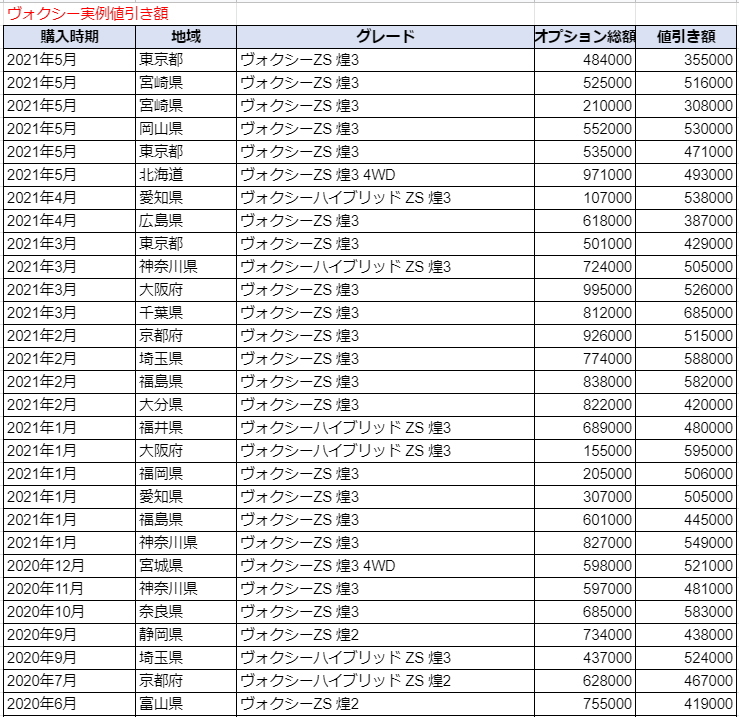739x717 pixels.
Task: Click the grade cell ヴォクシーハイブリッド ZS 煌2
Action: pos(385,681)
